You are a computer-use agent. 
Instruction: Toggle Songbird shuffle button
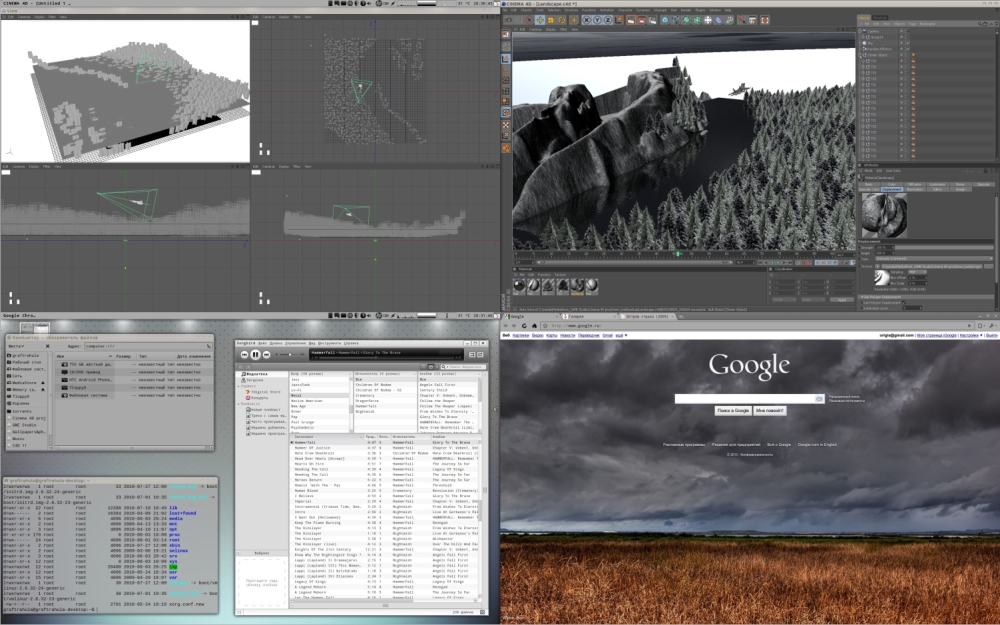pyautogui.click(x=472, y=354)
